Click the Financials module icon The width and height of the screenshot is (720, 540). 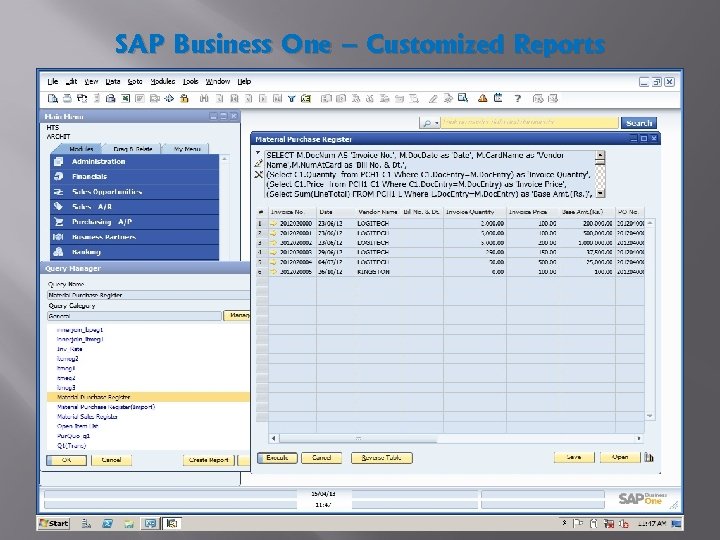click(59, 176)
